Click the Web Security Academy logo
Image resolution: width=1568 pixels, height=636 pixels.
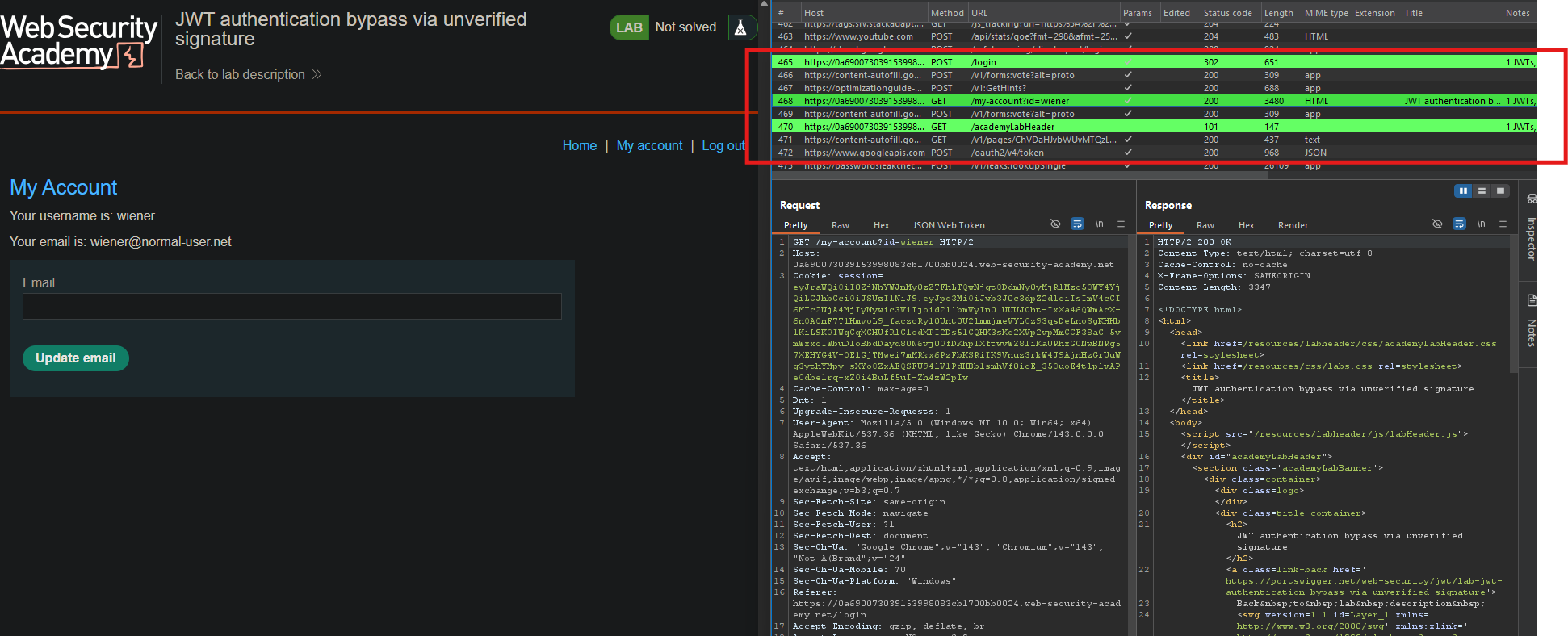tap(78, 42)
